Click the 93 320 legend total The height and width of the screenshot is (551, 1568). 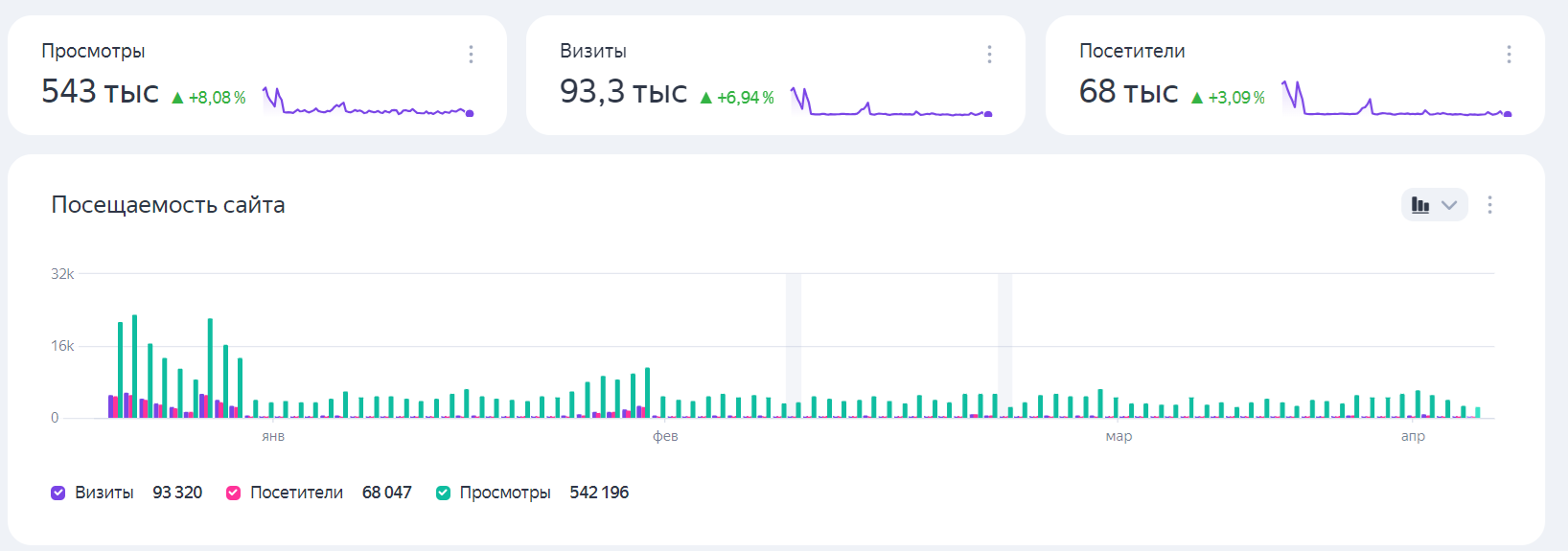click(177, 493)
